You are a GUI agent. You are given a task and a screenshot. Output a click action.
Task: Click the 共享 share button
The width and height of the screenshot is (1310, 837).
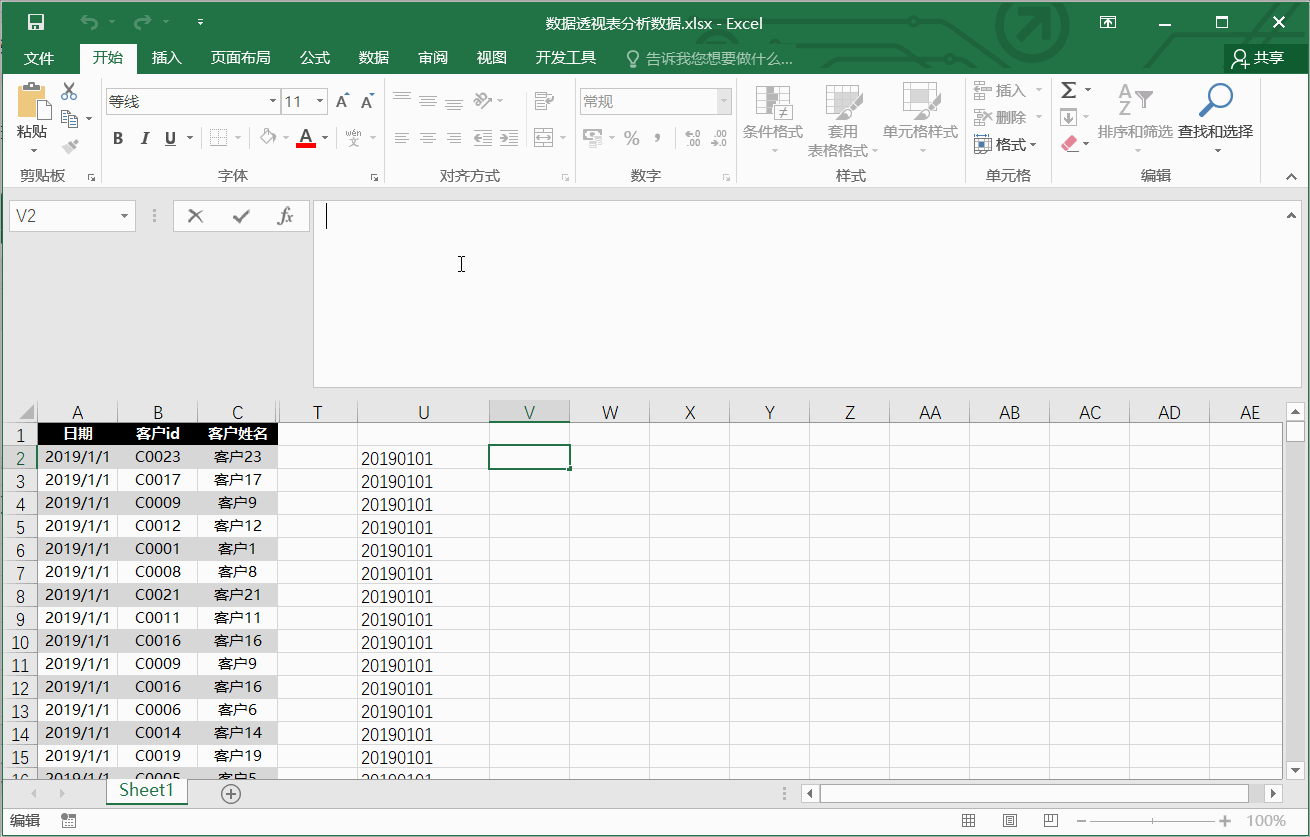pos(1258,58)
